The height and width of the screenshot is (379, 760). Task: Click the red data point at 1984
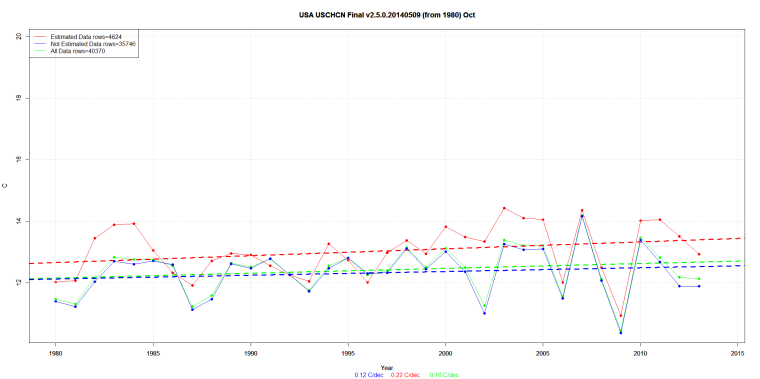pyautogui.click(x=133, y=223)
